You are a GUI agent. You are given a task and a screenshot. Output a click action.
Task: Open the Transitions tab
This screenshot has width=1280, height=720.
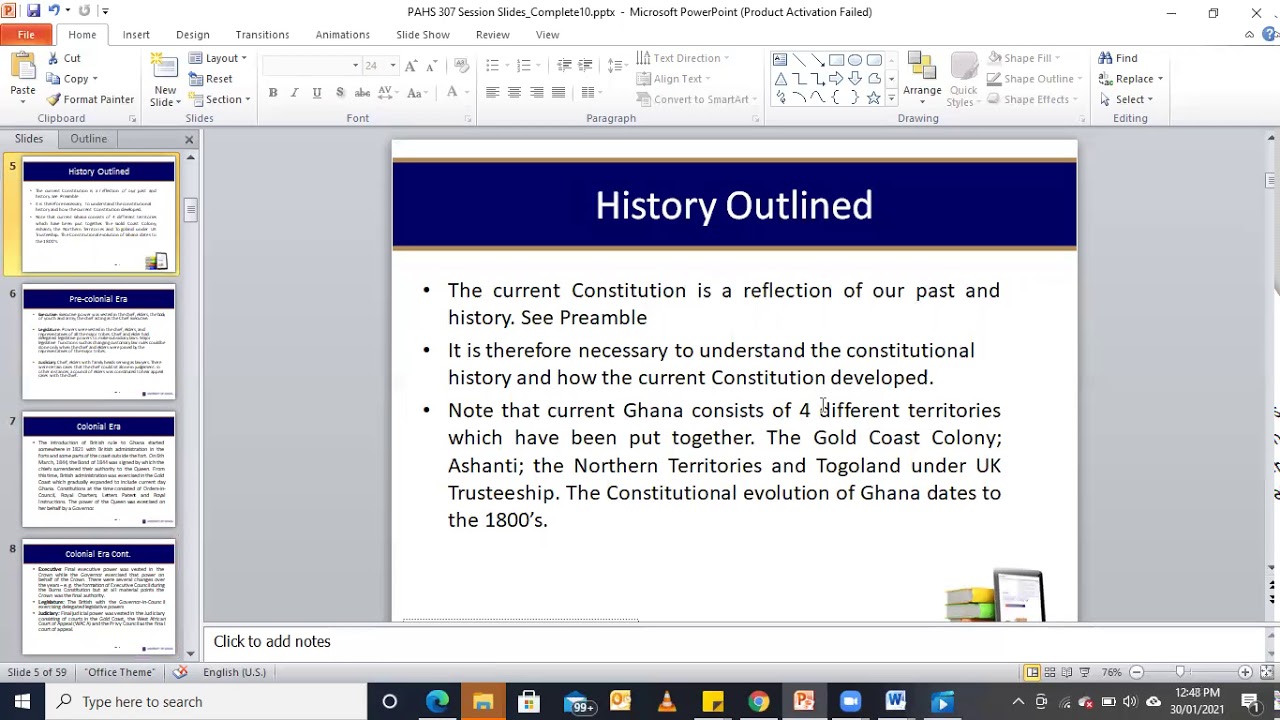pyautogui.click(x=262, y=35)
